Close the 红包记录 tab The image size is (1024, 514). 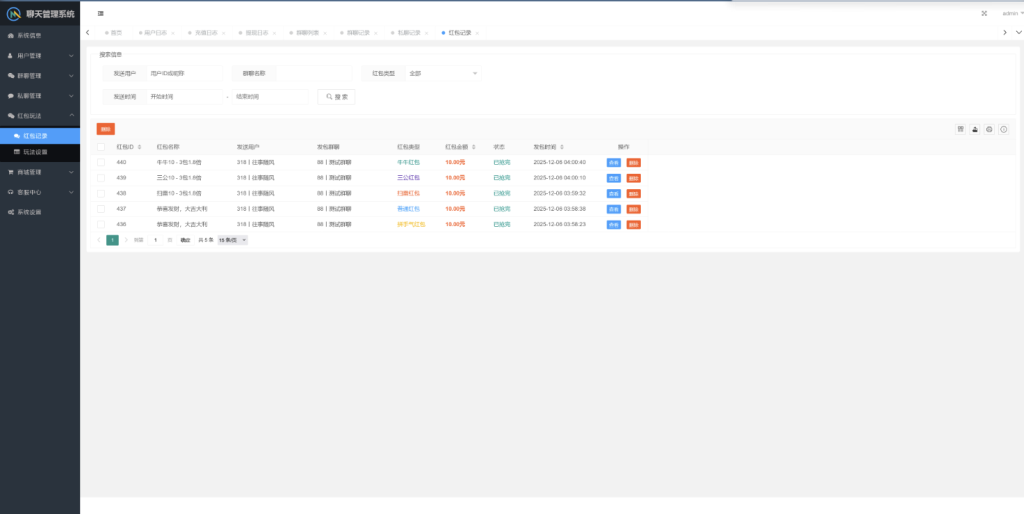click(x=476, y=33)
